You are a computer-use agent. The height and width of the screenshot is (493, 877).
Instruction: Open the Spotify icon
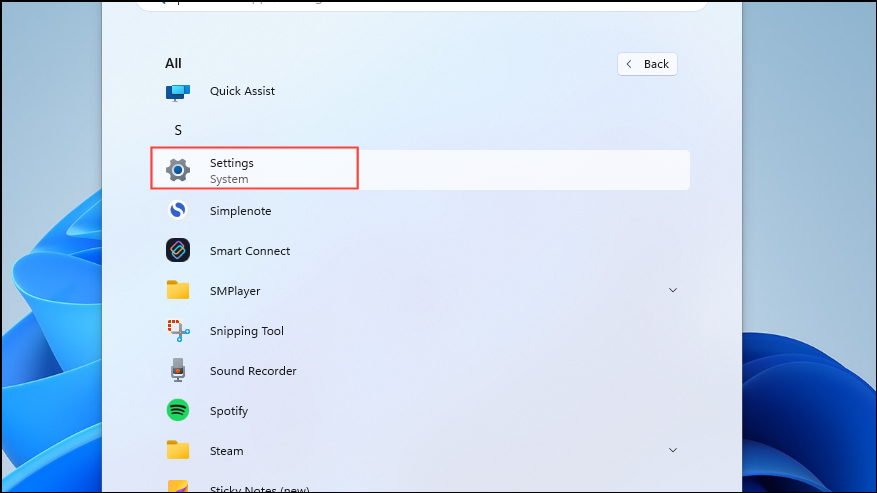[x=178, y=410]
